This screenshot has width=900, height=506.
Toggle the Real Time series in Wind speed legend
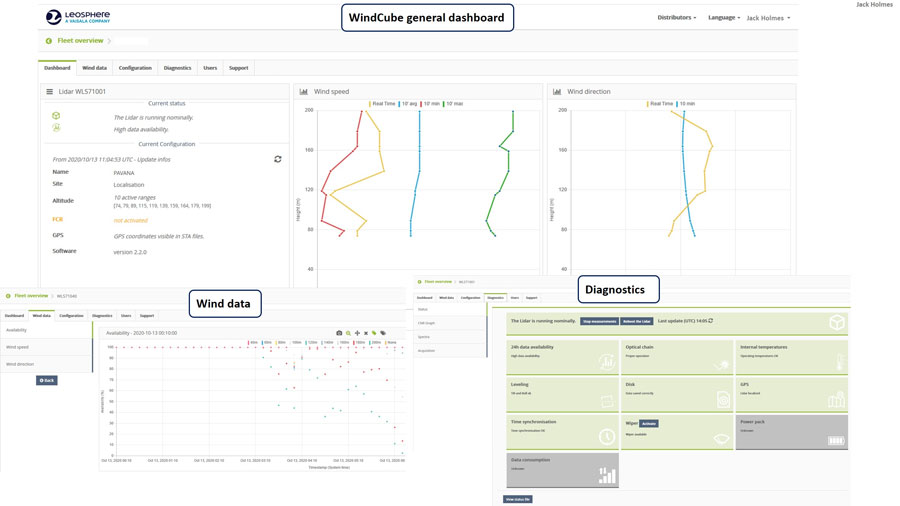coord(382,104)
